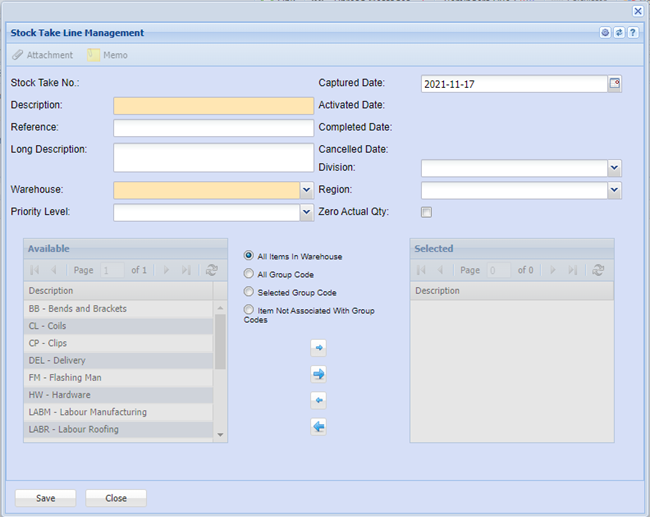The image size is (650, 517).
Task: Tick the Zero Actual Qty checkbox
Action: point(427,212)
